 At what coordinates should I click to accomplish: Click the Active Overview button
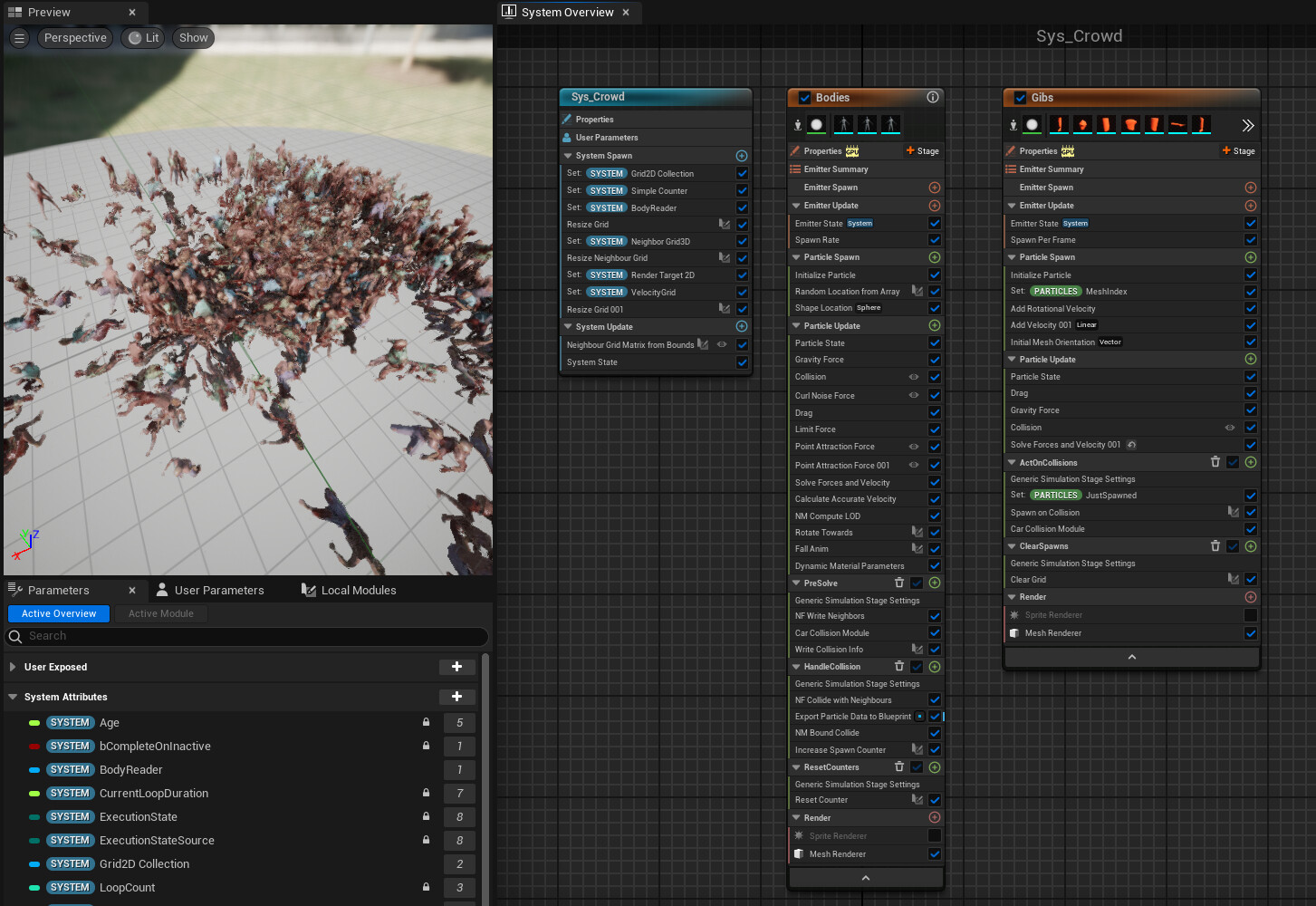[x=58, y=613]
